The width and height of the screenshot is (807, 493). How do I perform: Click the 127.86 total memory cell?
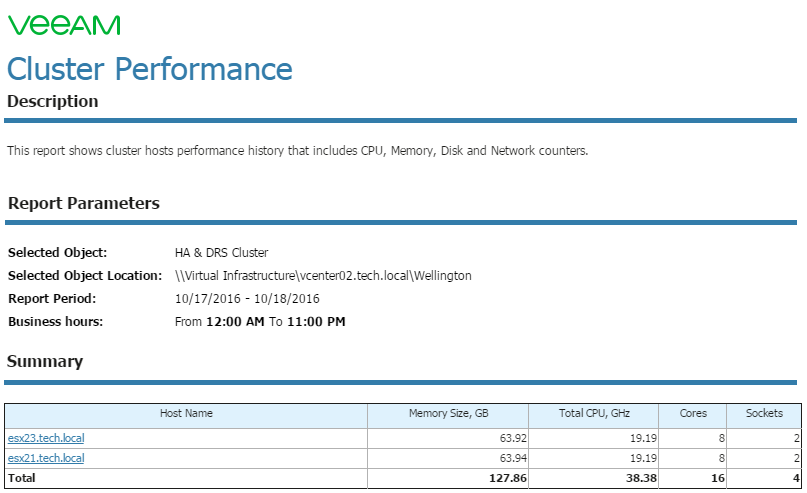tap(507, 478)
